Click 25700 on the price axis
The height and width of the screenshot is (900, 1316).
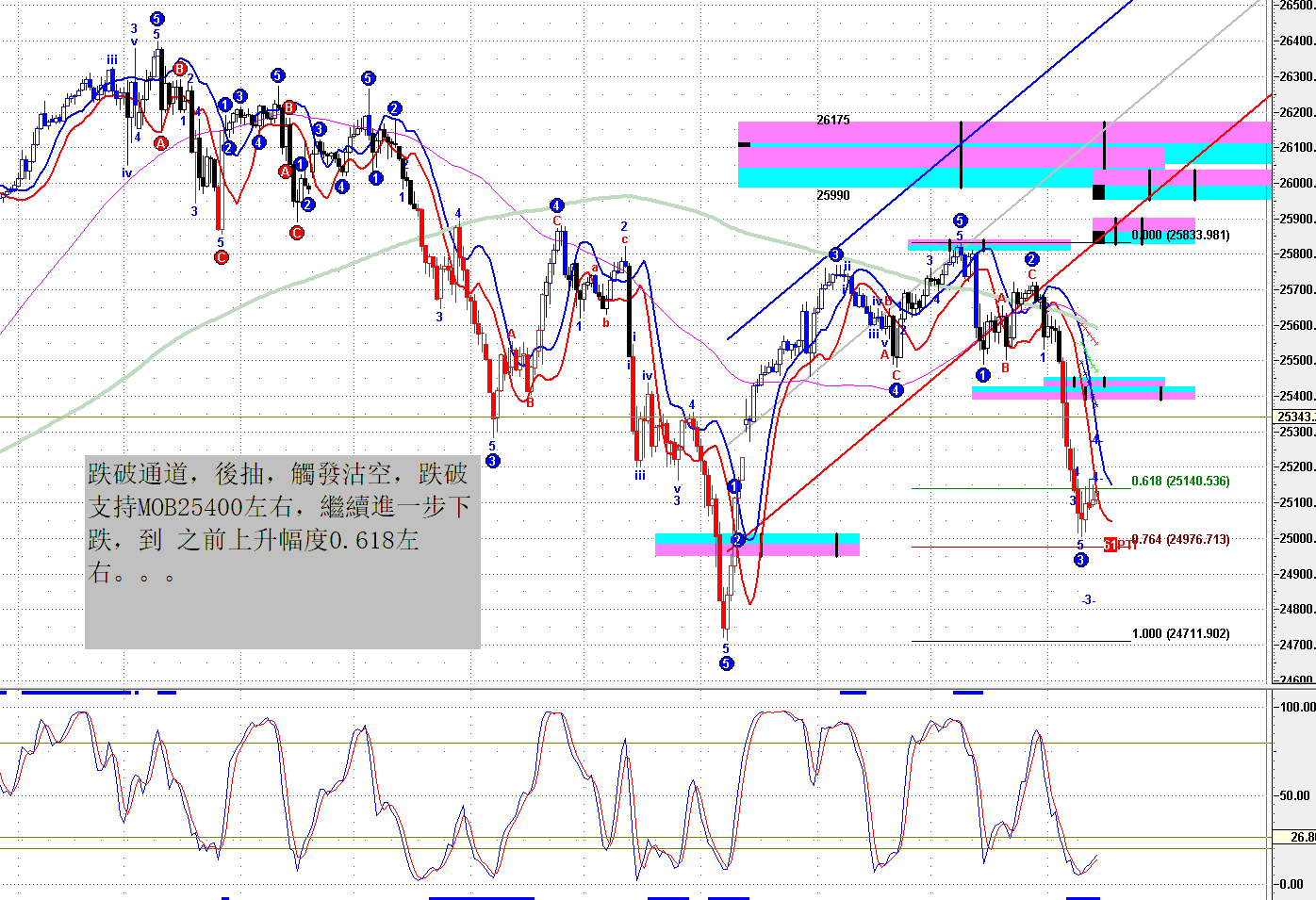(1297, 289)
